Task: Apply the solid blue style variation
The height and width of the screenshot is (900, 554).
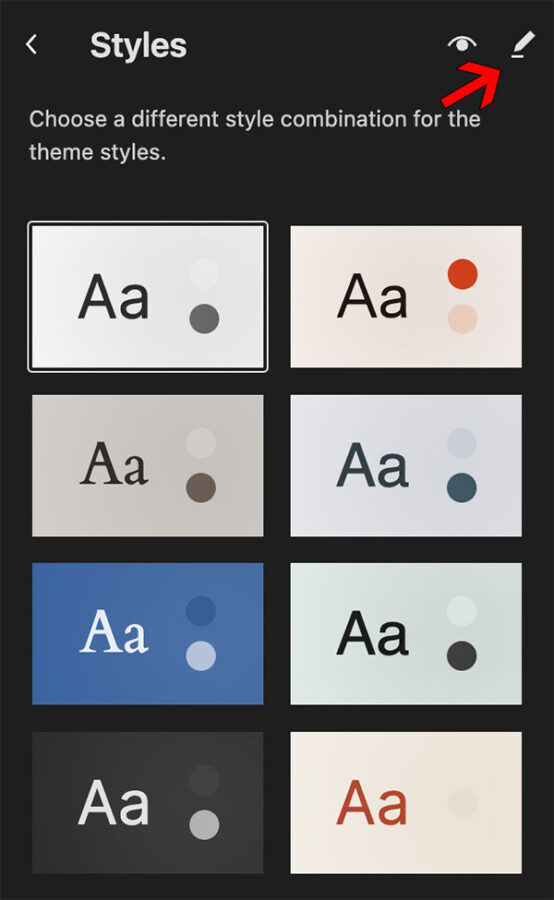Action: 148,634
